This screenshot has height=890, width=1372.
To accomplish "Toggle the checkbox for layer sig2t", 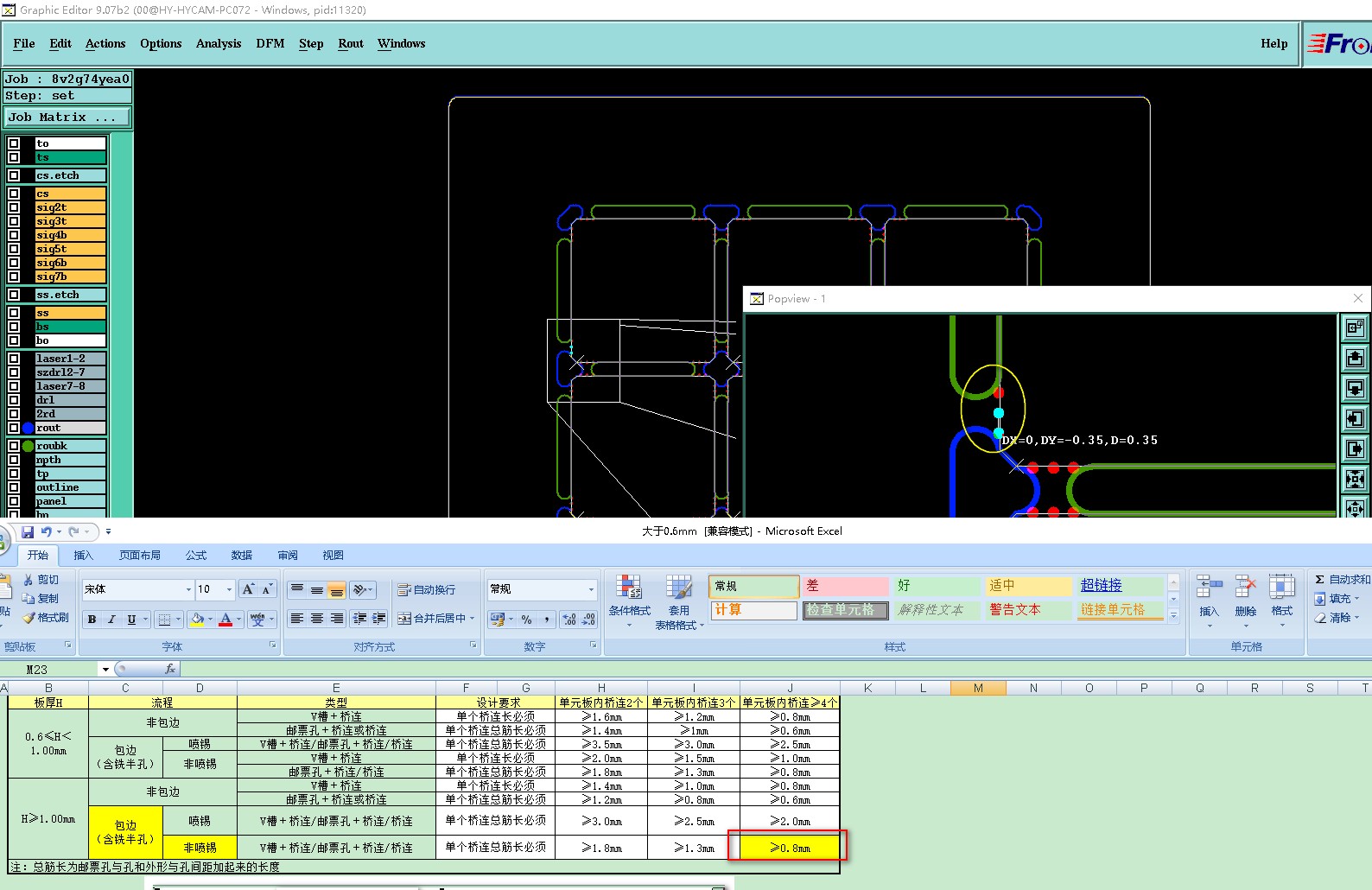I will [14, 207].
